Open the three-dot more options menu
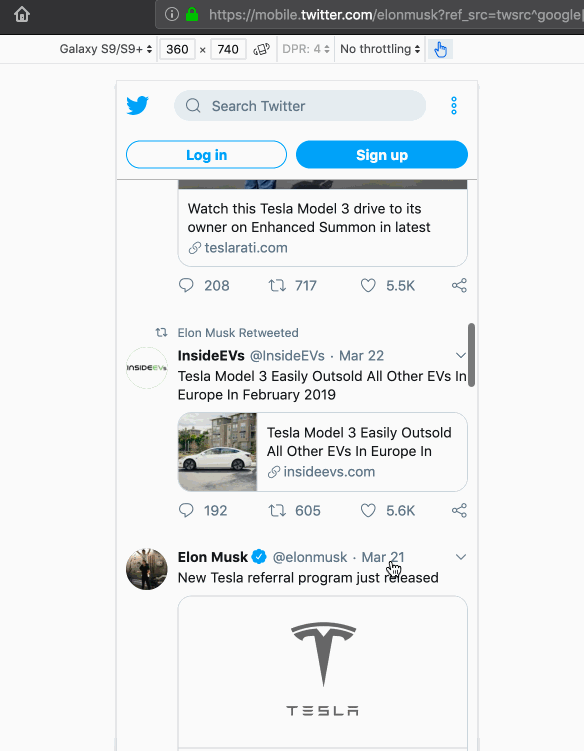Viewport: 584px width, 751px height. coord(454,105)
